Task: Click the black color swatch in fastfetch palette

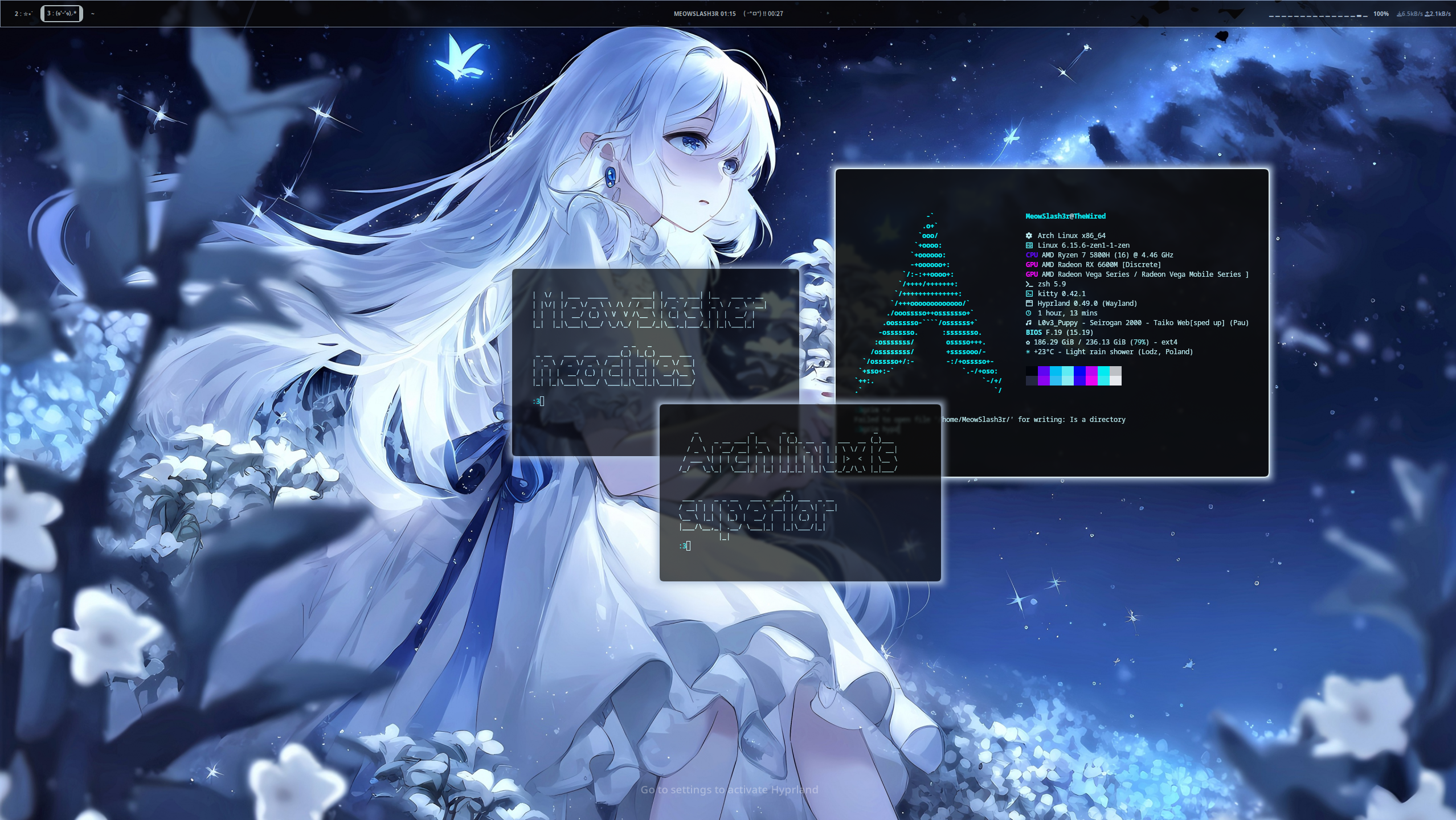Action: (1031, 371)
